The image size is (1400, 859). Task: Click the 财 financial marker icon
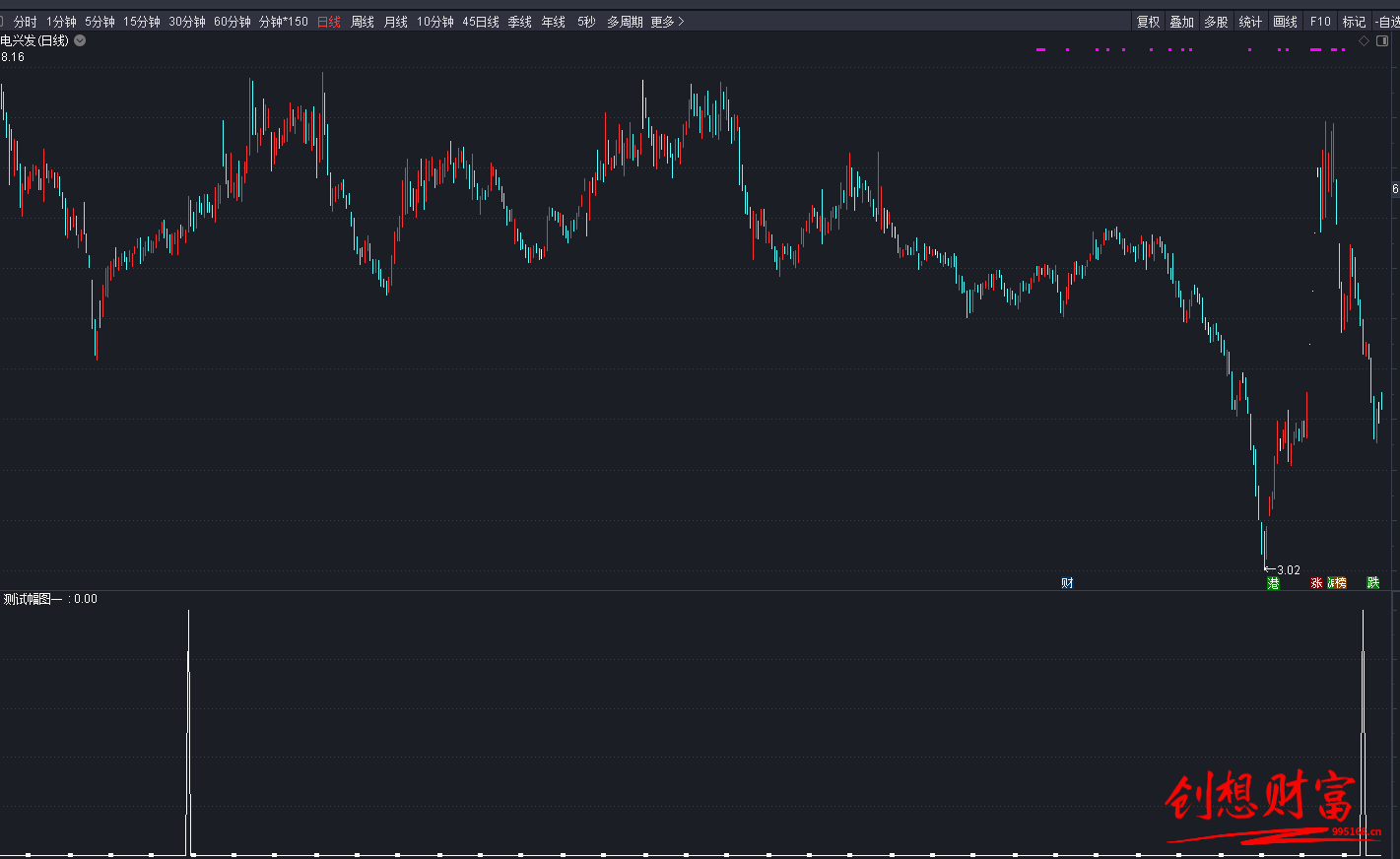1067,583
